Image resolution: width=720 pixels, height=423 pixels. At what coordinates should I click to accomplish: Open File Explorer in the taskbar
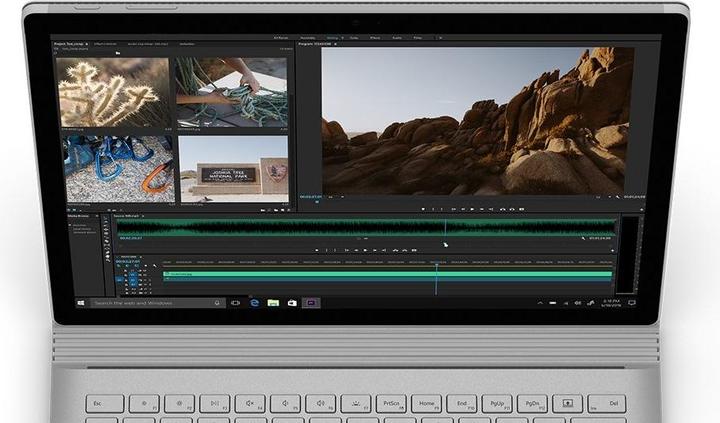pos(273,302)
